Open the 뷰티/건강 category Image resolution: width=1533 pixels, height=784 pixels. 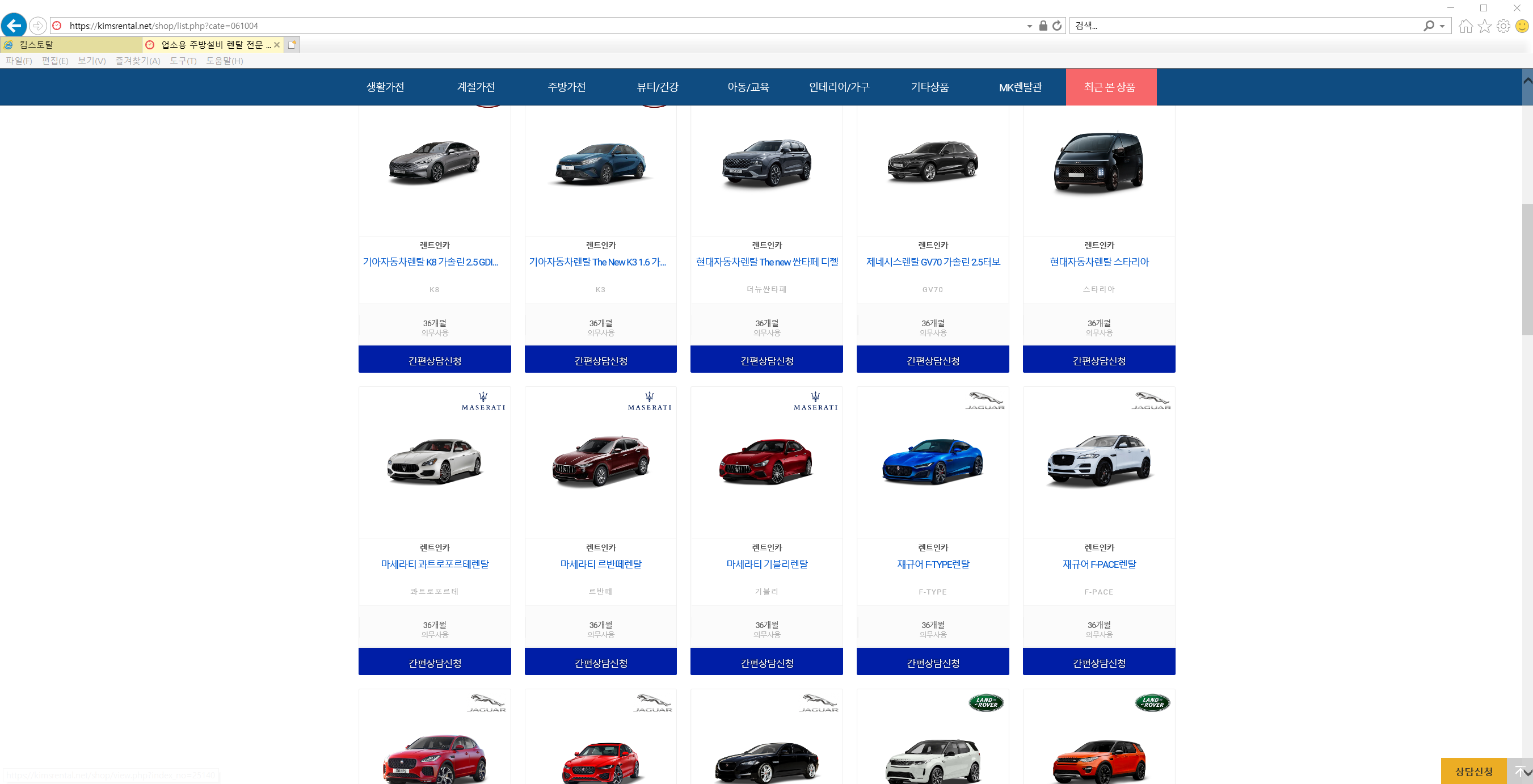click(657, 87)
